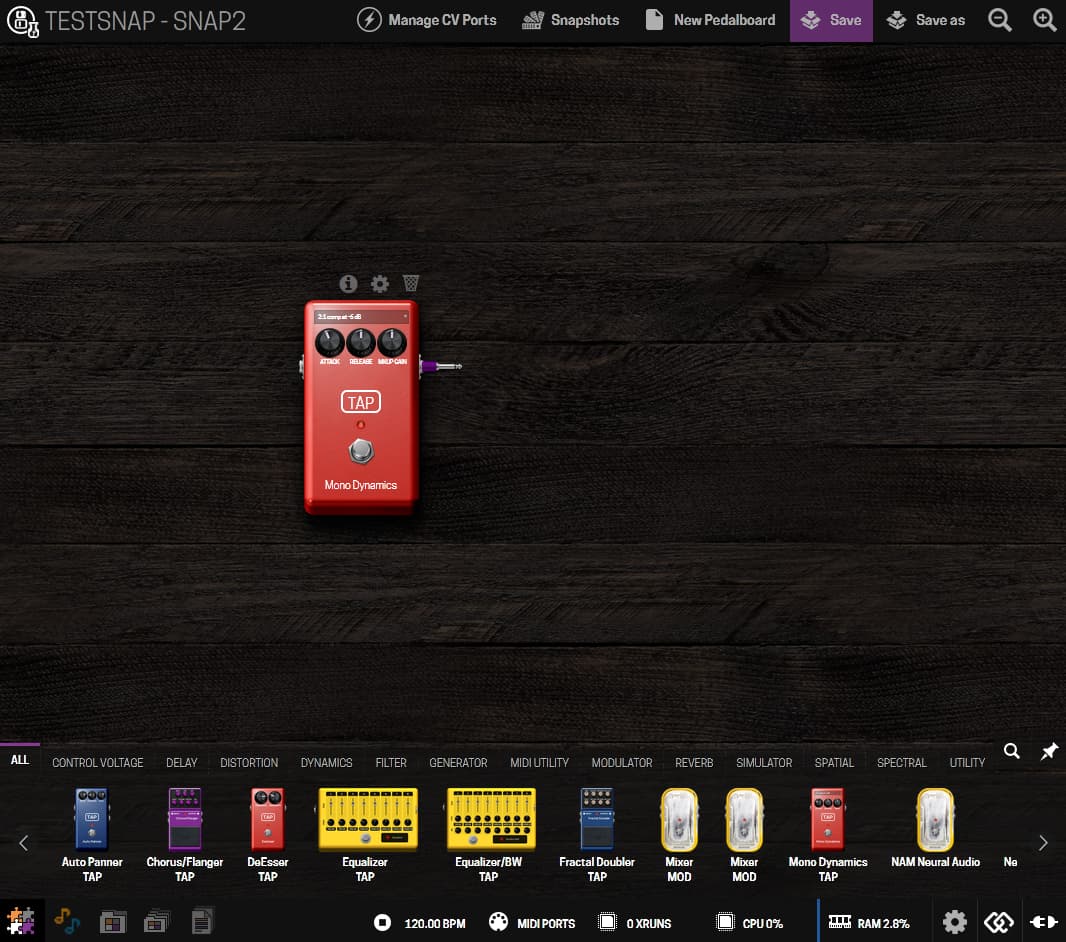Switch to CONTROL VOLTAGE category tab
The image size is (1066, 942).
(98, 763)
